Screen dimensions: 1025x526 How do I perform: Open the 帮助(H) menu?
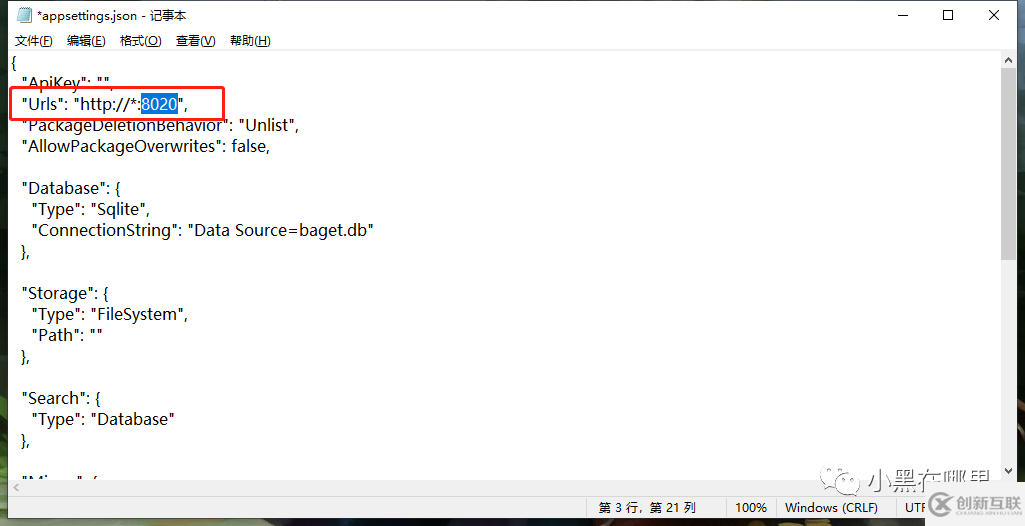point(250,41)
